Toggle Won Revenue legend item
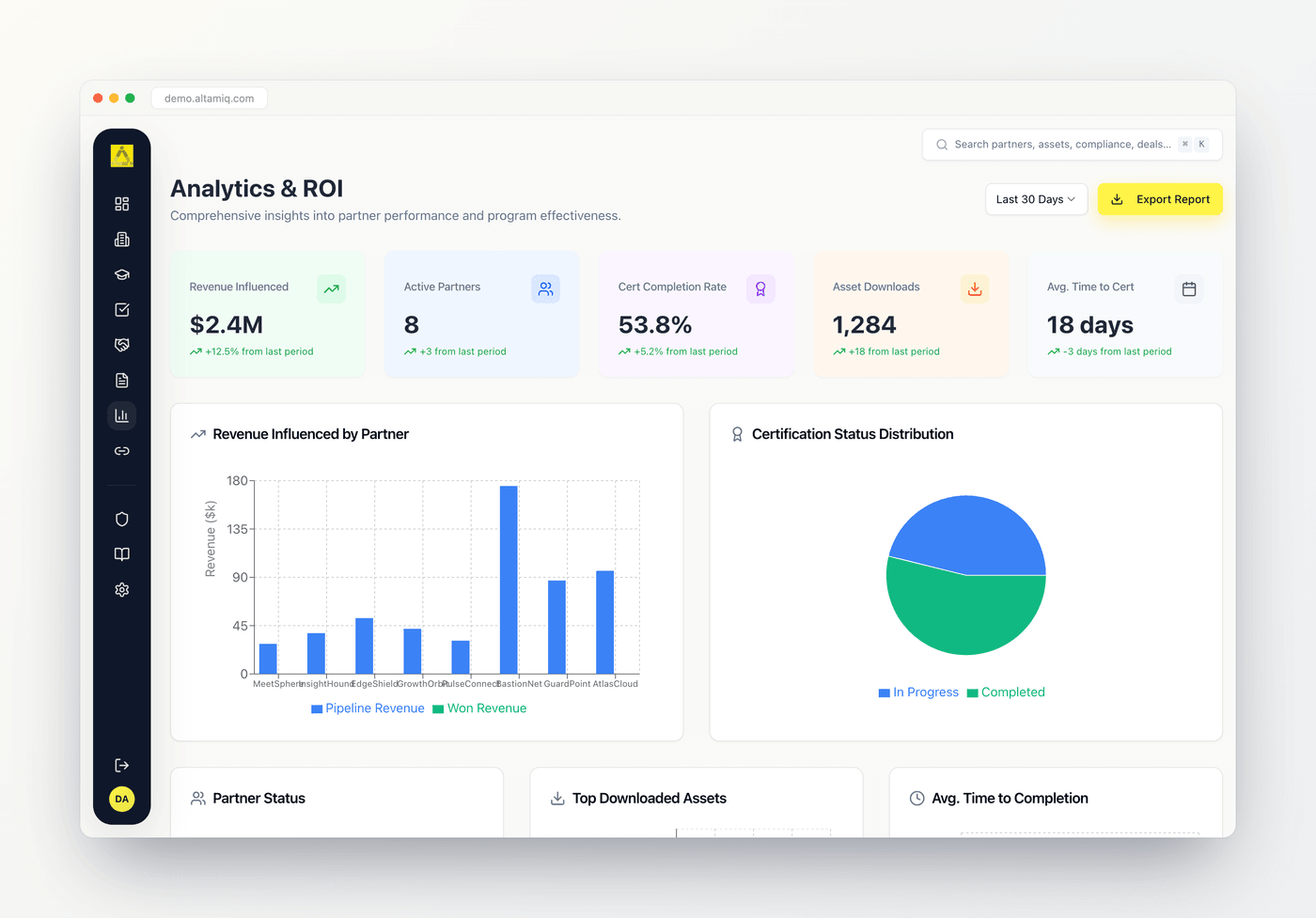 pyautogui.click(x=479, y=708)
